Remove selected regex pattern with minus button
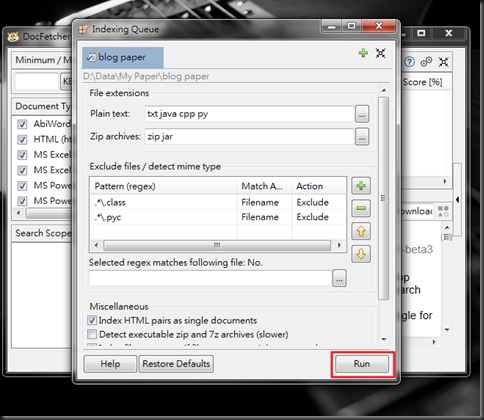The height and width of the screenshot is (420, 484). (361, 208)
